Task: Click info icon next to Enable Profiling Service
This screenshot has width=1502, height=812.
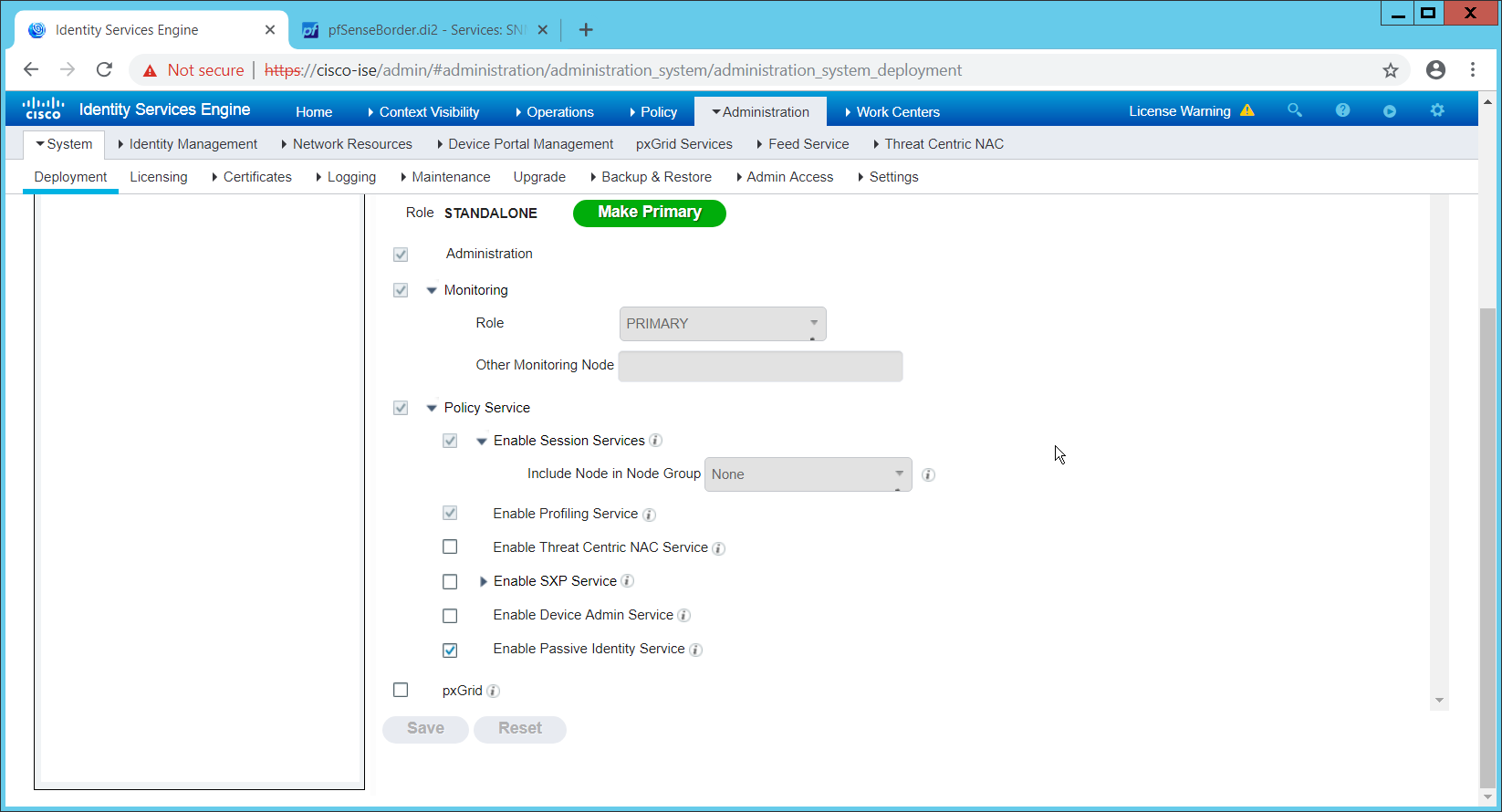Action: (x=649, y=515)
